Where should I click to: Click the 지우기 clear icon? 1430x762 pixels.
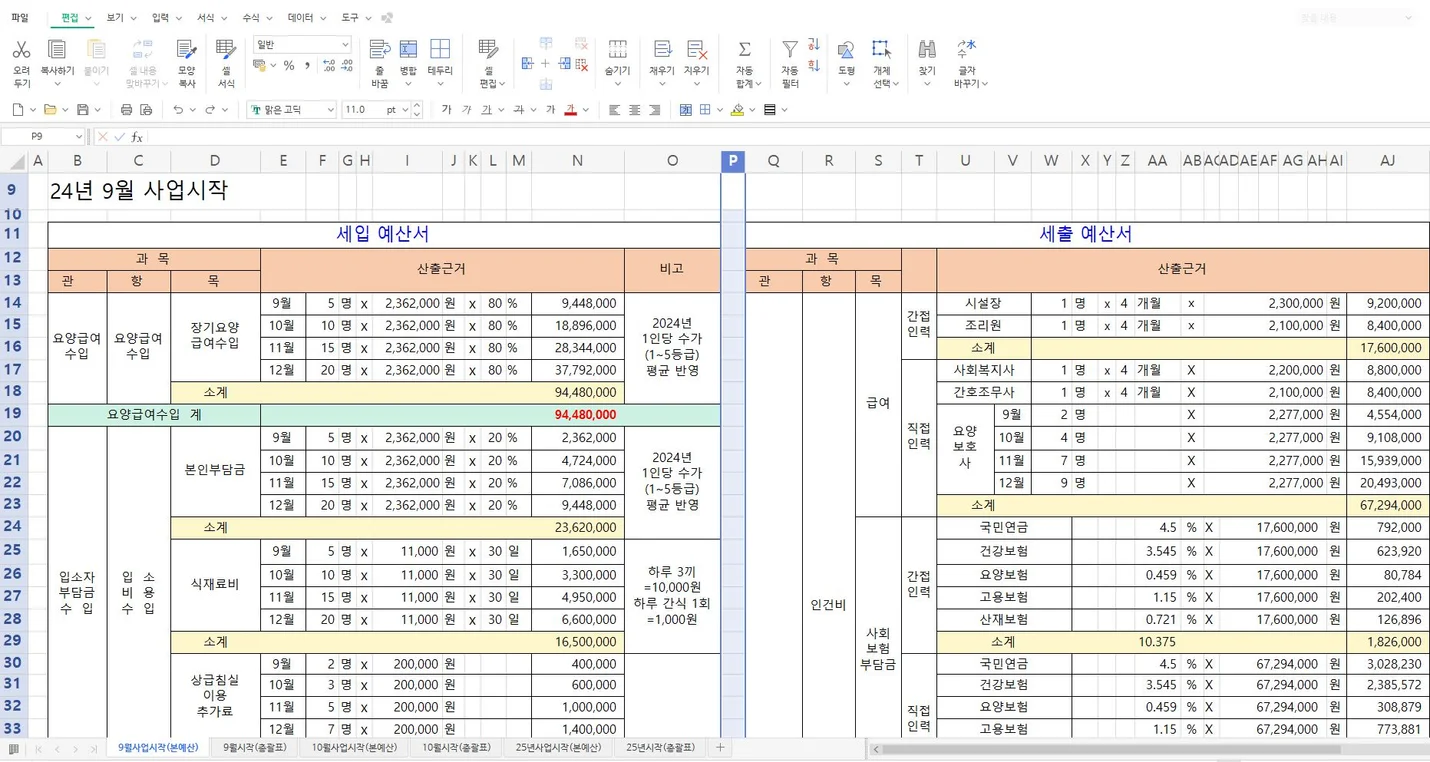[x=697, y=50]
